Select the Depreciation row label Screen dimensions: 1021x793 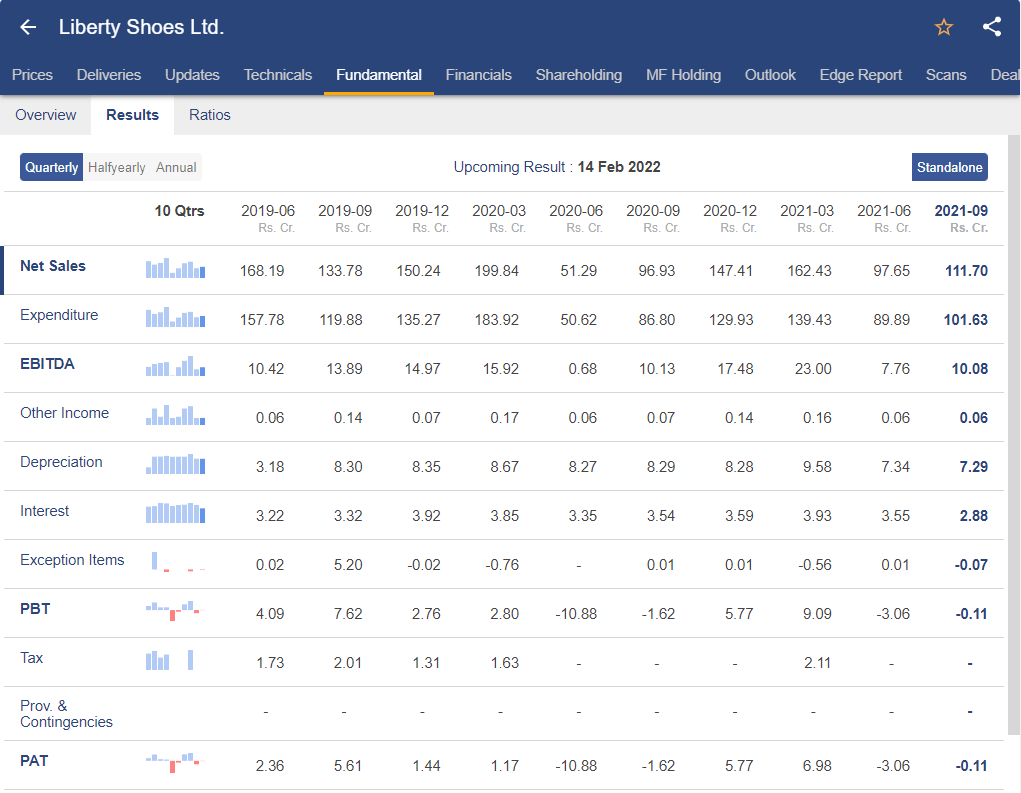click(x=61, y=462)
